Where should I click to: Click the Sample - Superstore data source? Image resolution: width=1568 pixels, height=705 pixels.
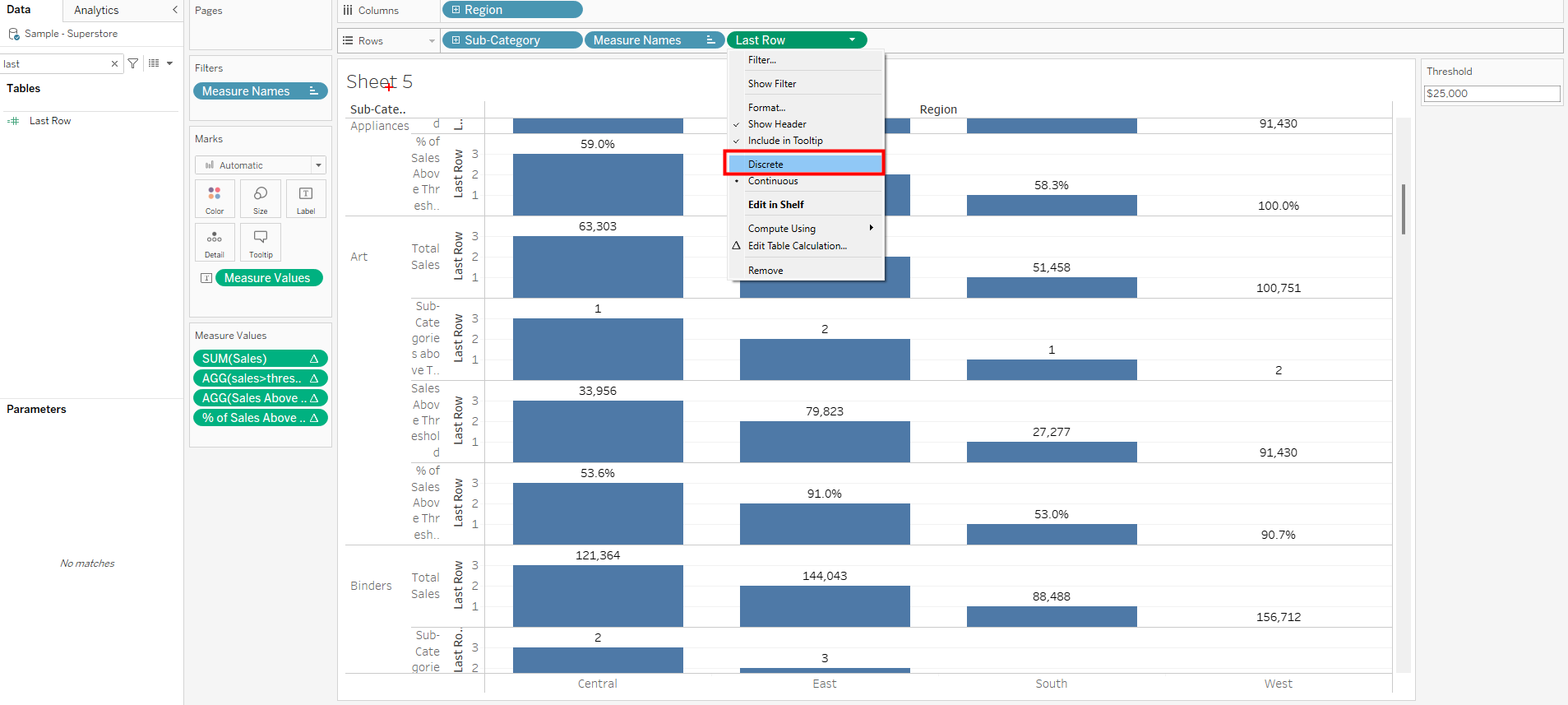pyautogui.click(x=71, y=34)
